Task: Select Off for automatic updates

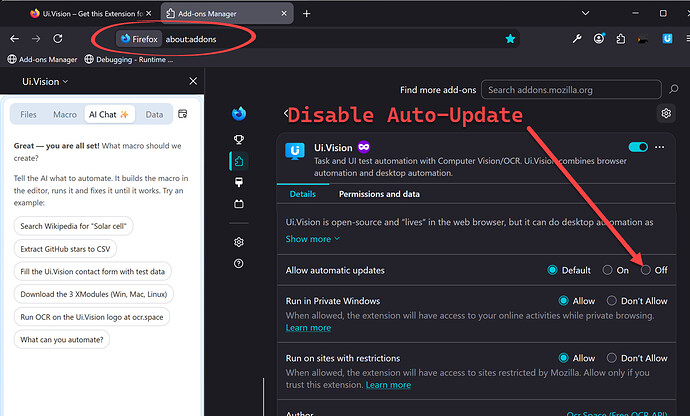Action: (x=646, y=270)
